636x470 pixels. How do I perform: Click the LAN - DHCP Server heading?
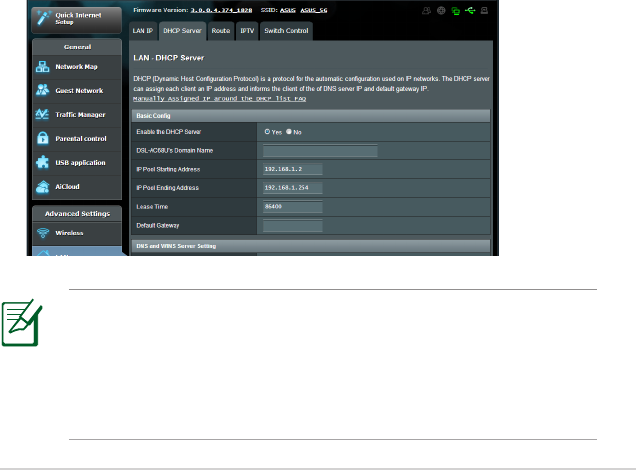[x=168, y=58]
